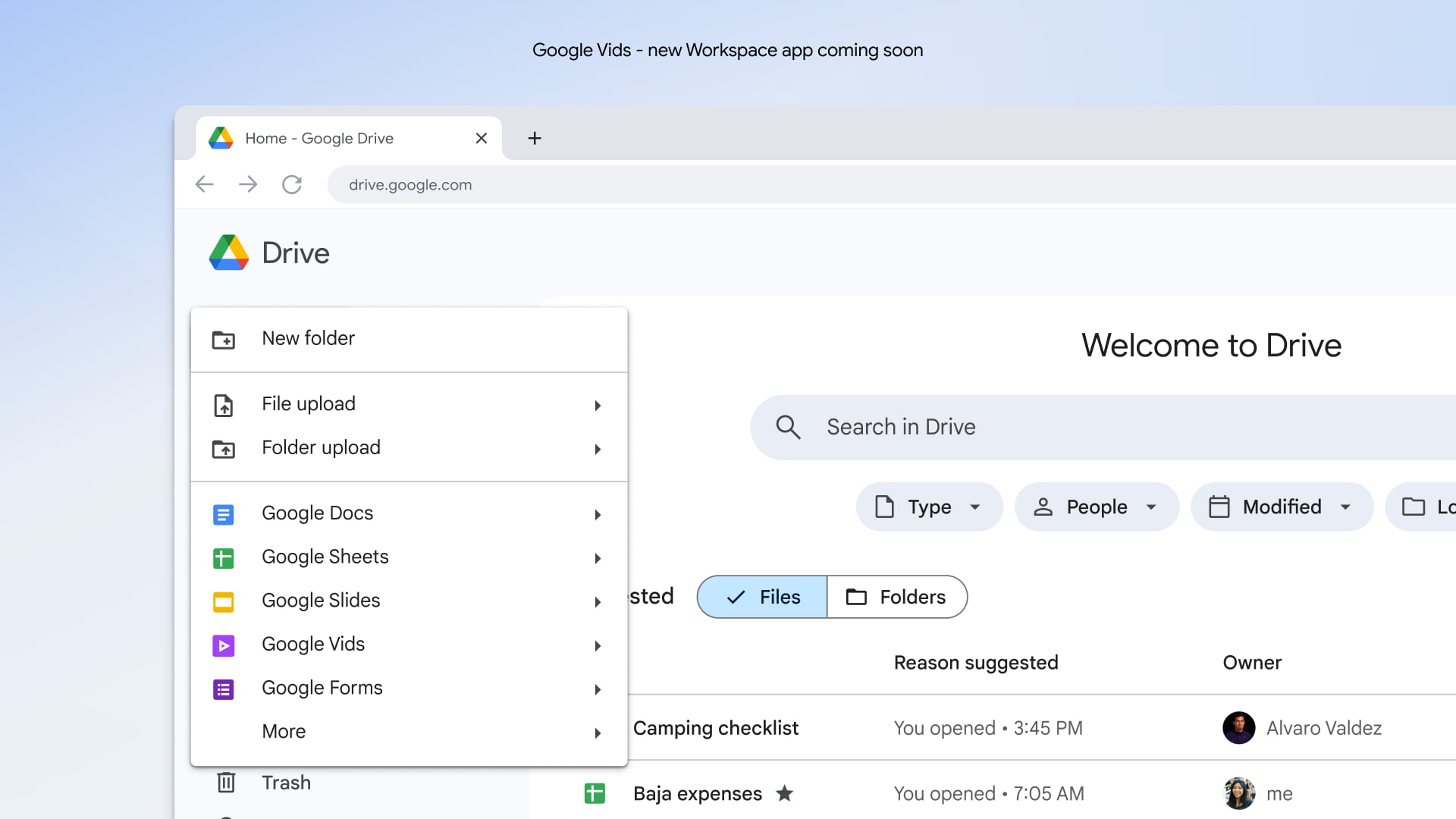1456x819 pixels.
Task: Switch to the Folders filter
Action: tap(896, 597)
